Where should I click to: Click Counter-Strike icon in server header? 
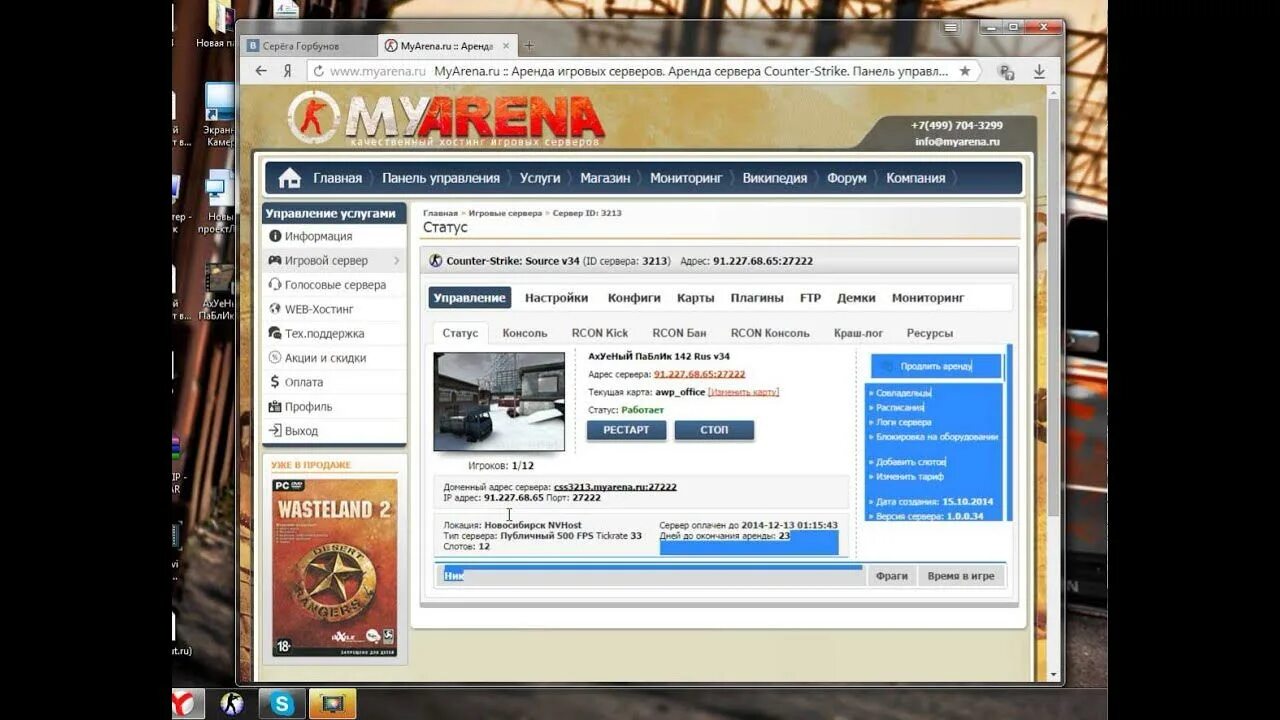pyautogui.click(x=435, y=261)
